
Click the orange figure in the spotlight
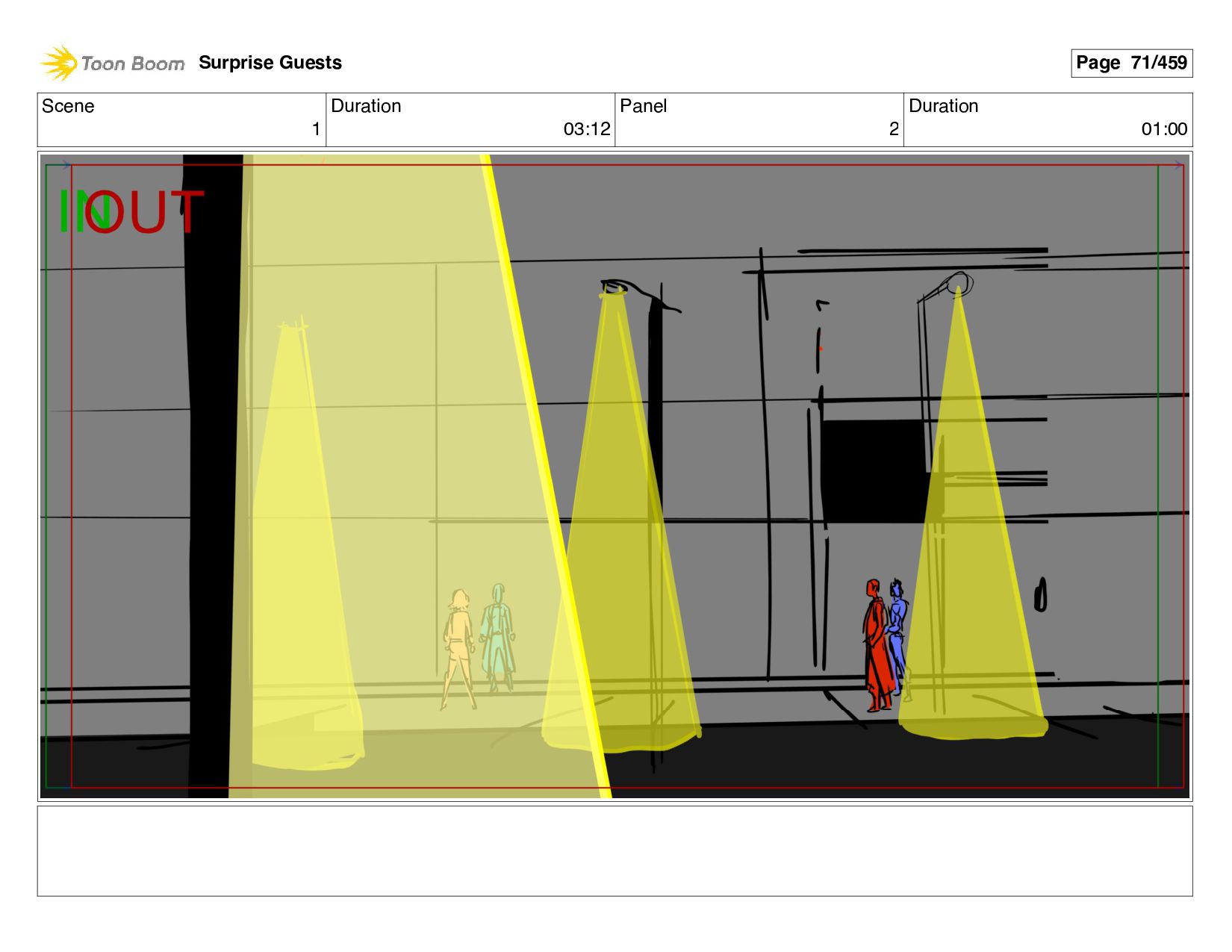[458, 648]
